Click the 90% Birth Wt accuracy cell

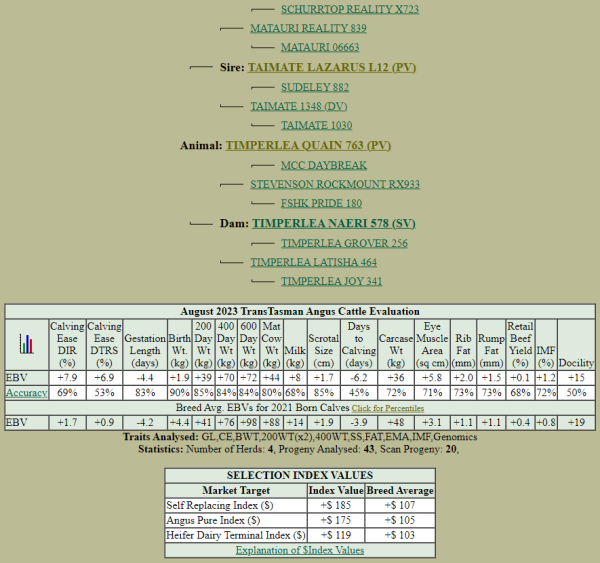click(x=179, y=393)
